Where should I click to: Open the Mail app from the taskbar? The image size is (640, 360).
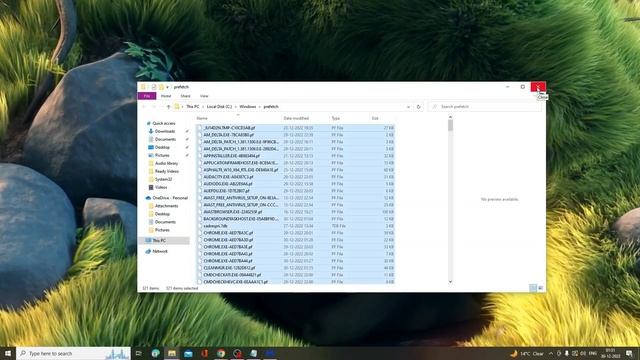[188, 353]
